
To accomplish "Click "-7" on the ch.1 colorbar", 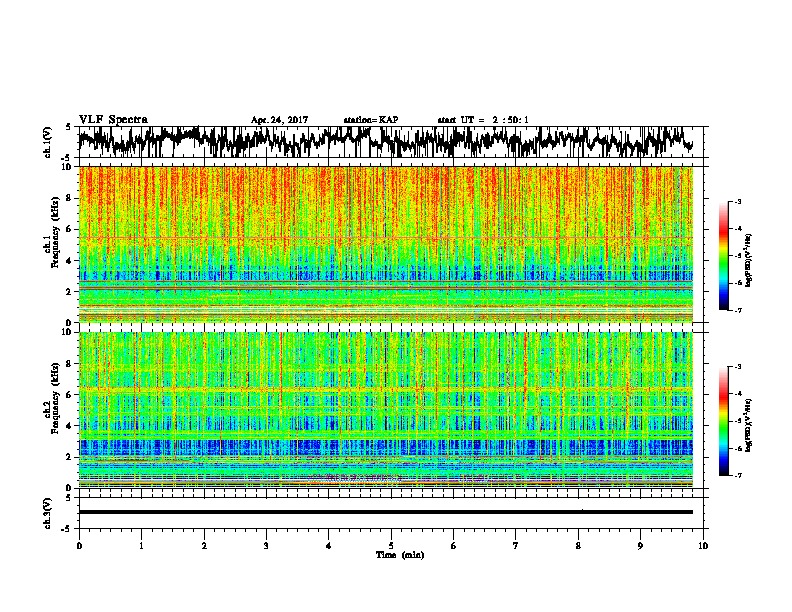I will click(x=738, y=310).
